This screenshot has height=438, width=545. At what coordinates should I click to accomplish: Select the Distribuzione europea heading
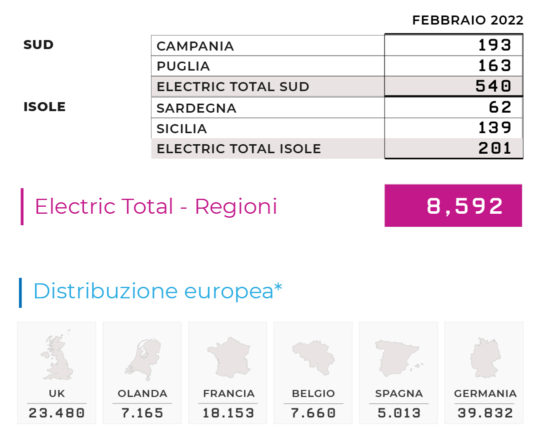157,291
